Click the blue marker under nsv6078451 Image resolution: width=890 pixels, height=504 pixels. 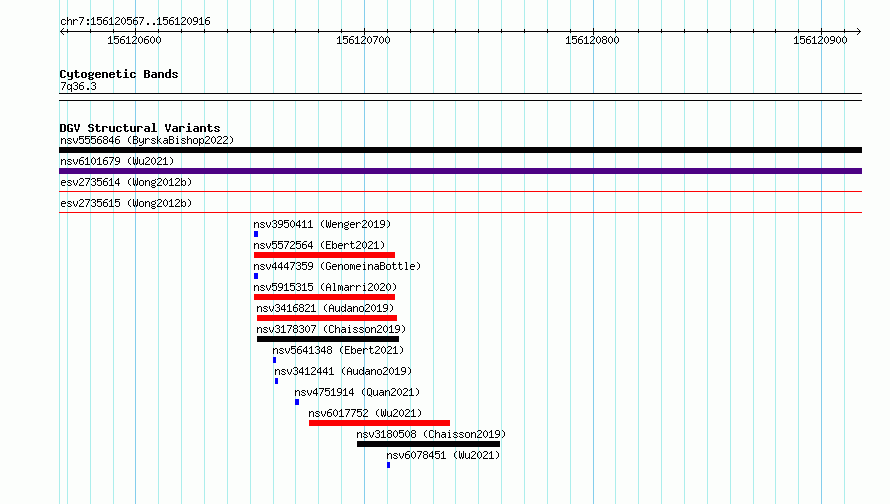pos(389,465)
